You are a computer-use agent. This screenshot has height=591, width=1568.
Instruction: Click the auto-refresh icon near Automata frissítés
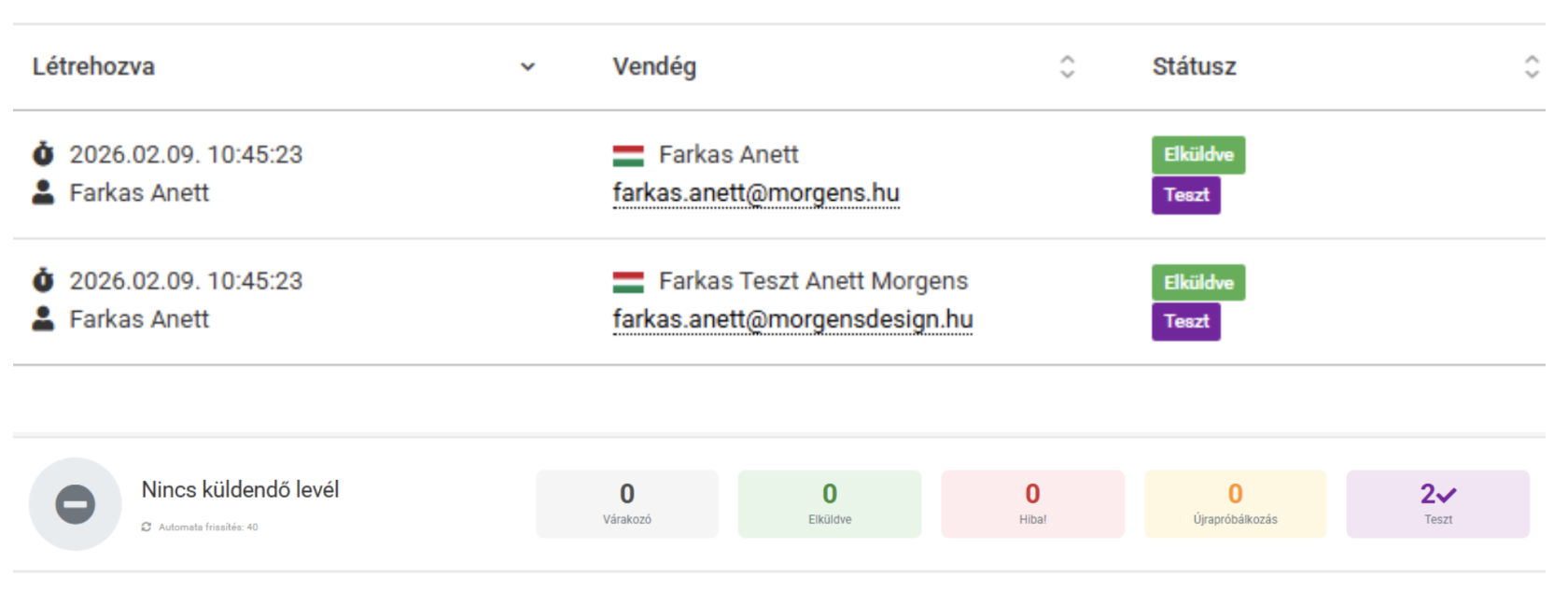click(147, 528)
